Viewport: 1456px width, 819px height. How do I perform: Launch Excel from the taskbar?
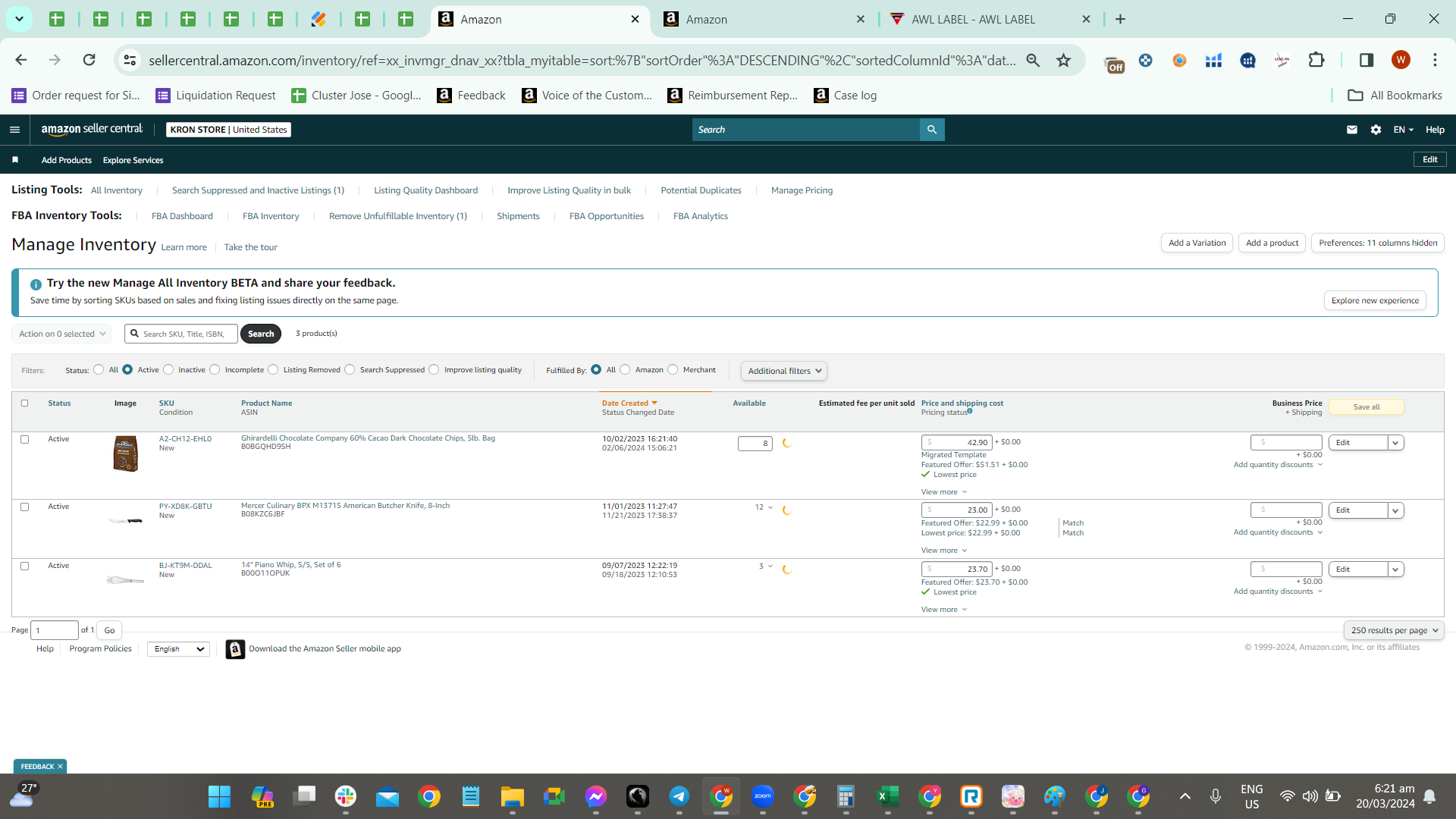pos(886,796)
